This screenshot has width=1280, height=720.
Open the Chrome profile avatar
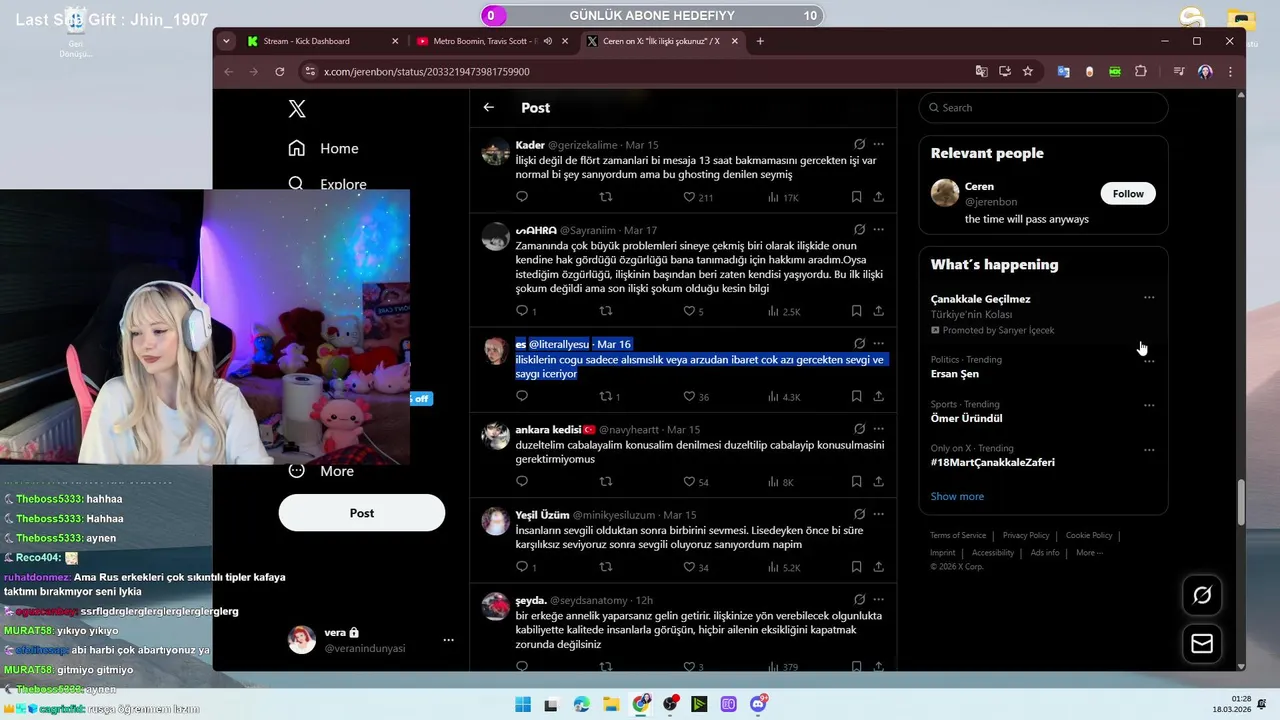click(x=1205, y=71)
